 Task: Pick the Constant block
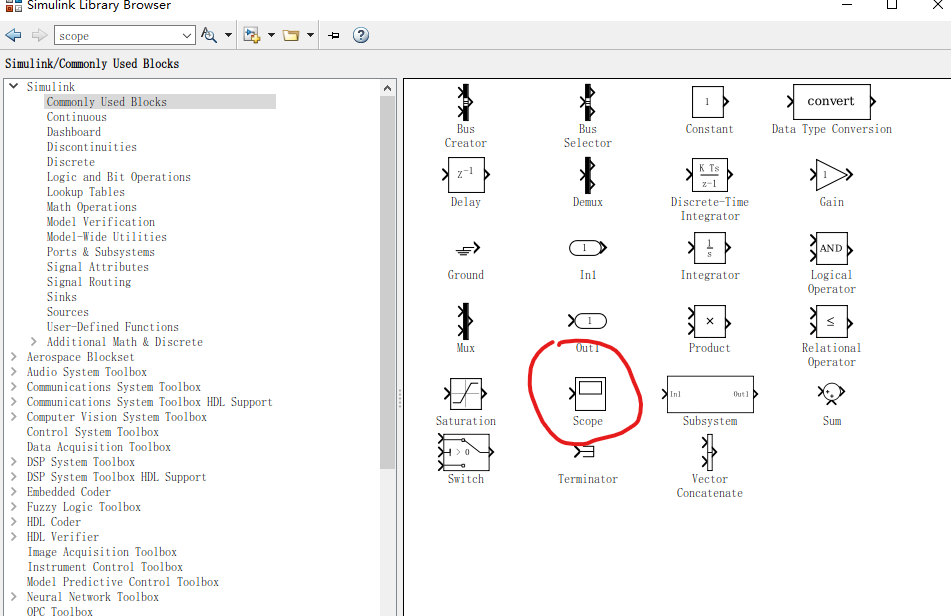tap(709, 101)
